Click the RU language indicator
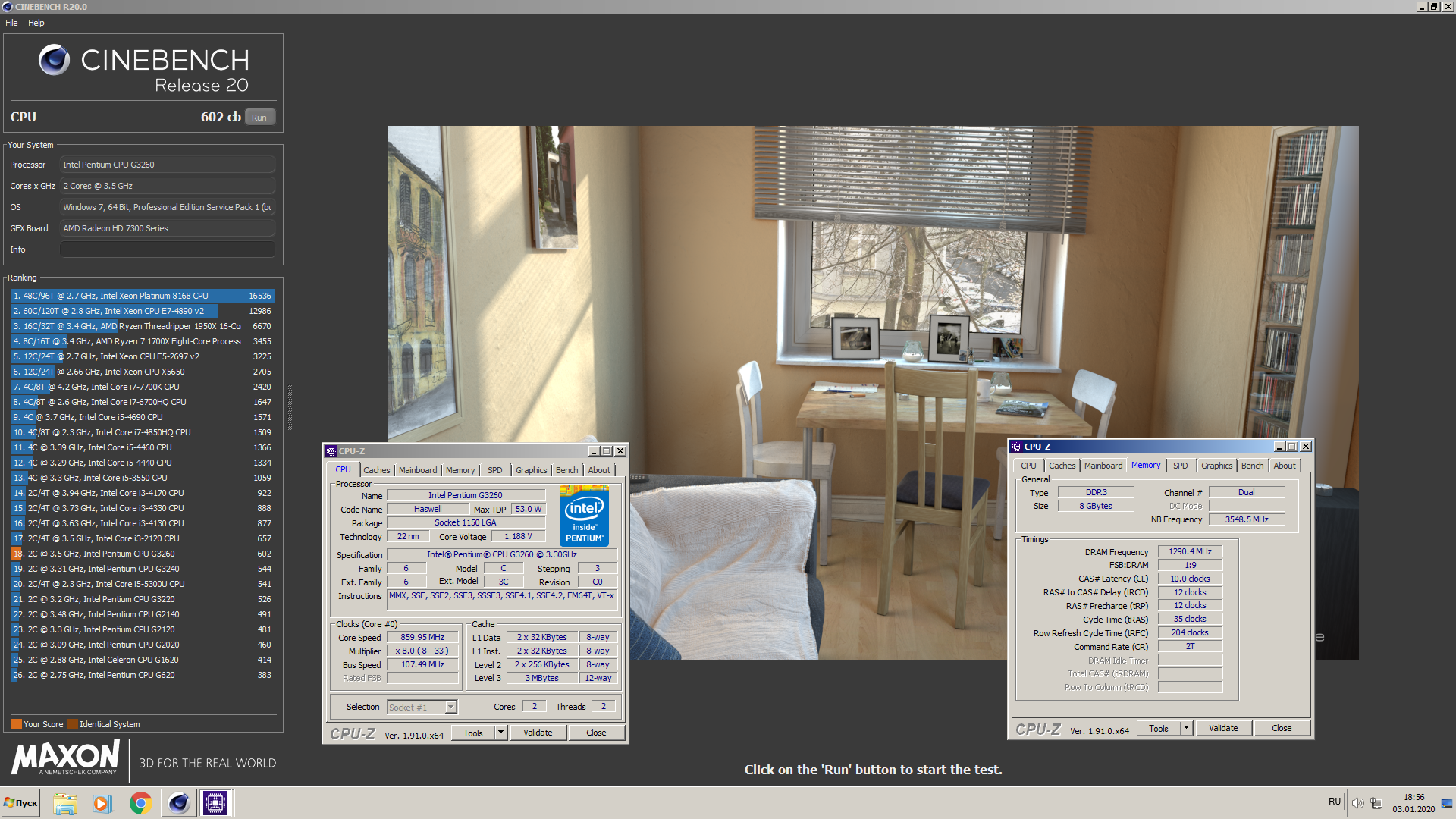The image size is (1456, 819). tap(1335, 802)
